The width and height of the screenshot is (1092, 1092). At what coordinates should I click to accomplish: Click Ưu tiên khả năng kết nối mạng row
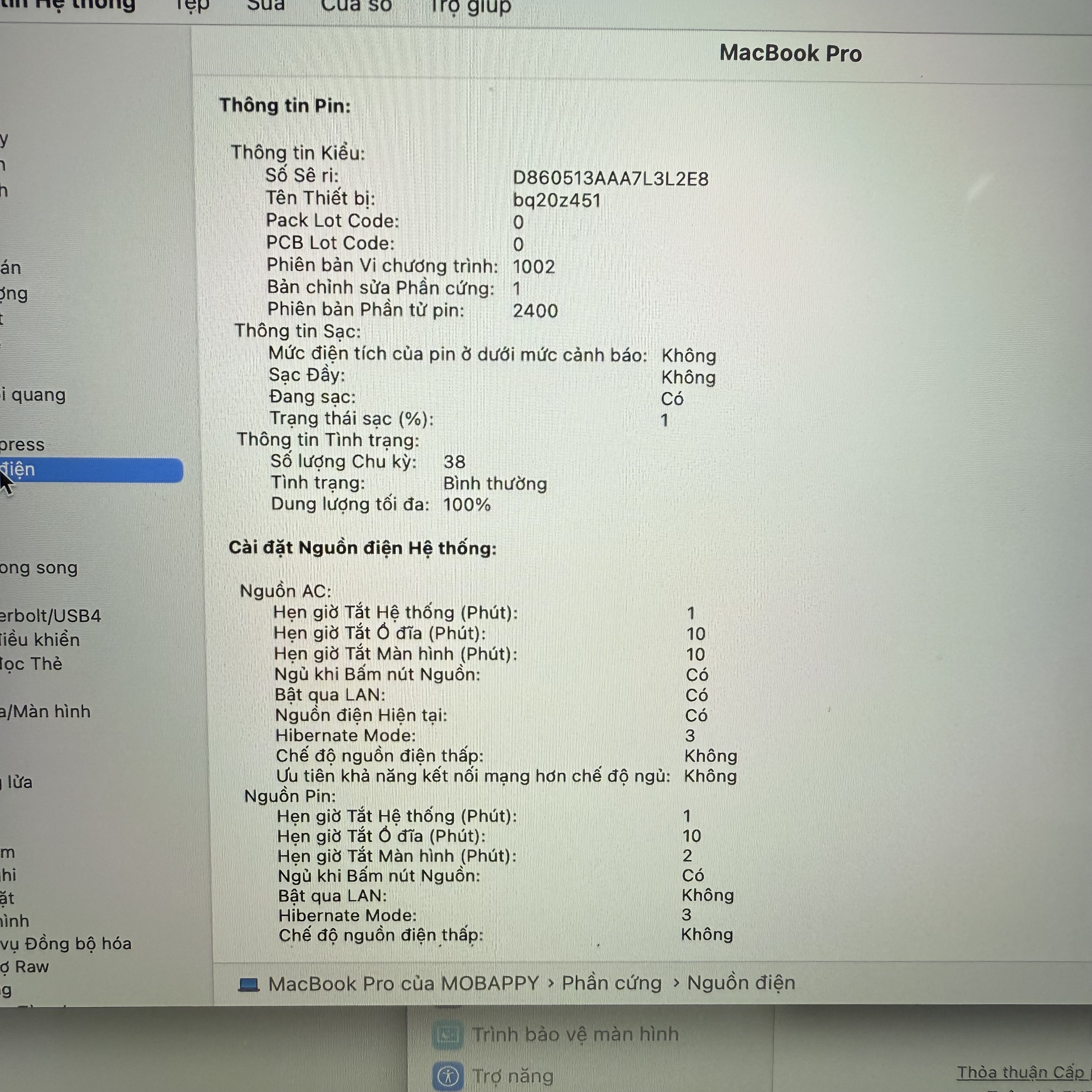pyautogui.click(x=506, y=776)
